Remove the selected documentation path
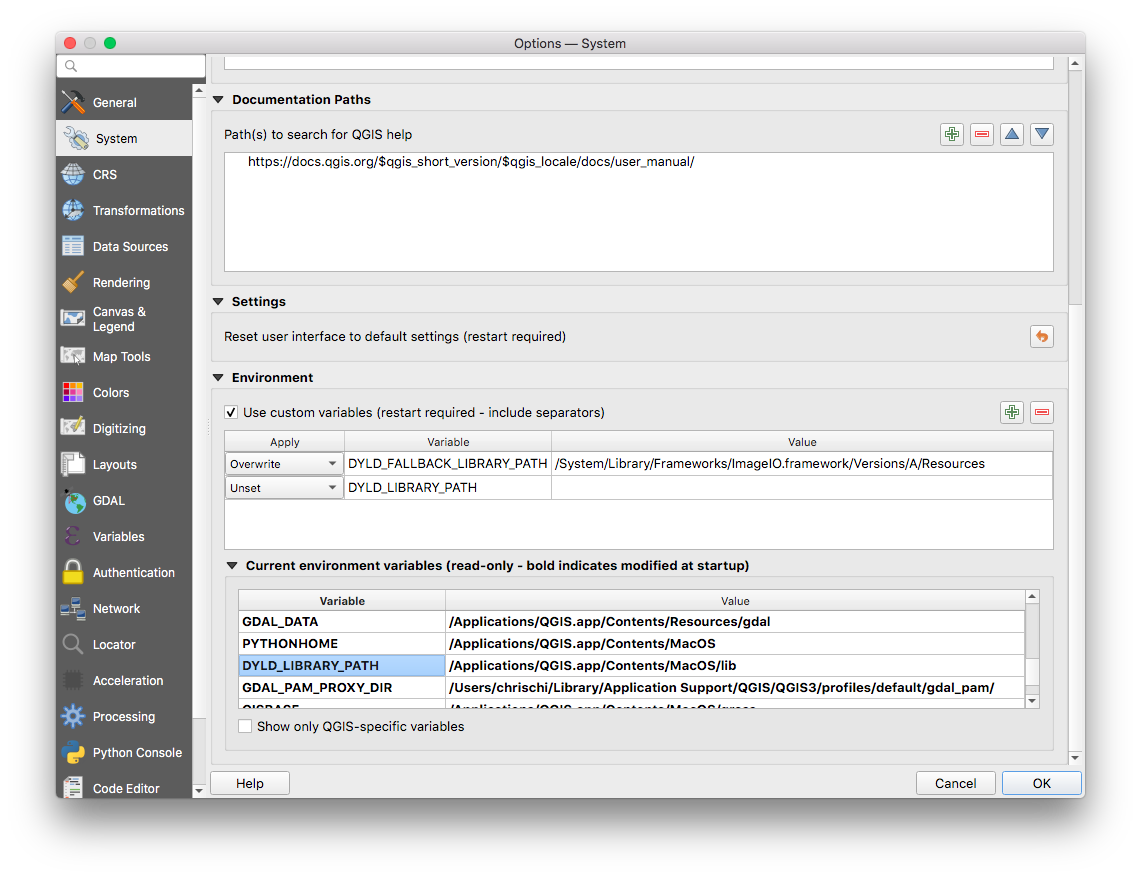 point(981,133)
